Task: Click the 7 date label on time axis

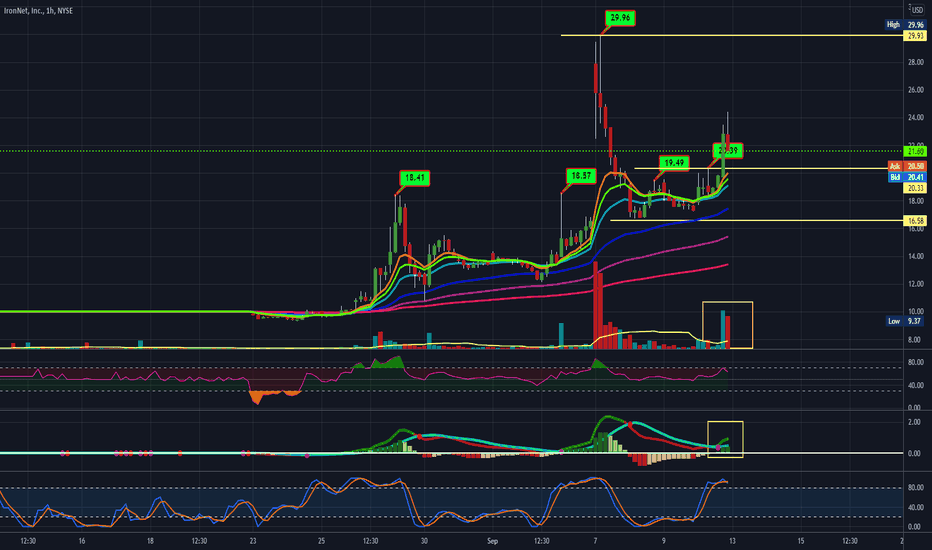Action: click(x=595, y=541)
